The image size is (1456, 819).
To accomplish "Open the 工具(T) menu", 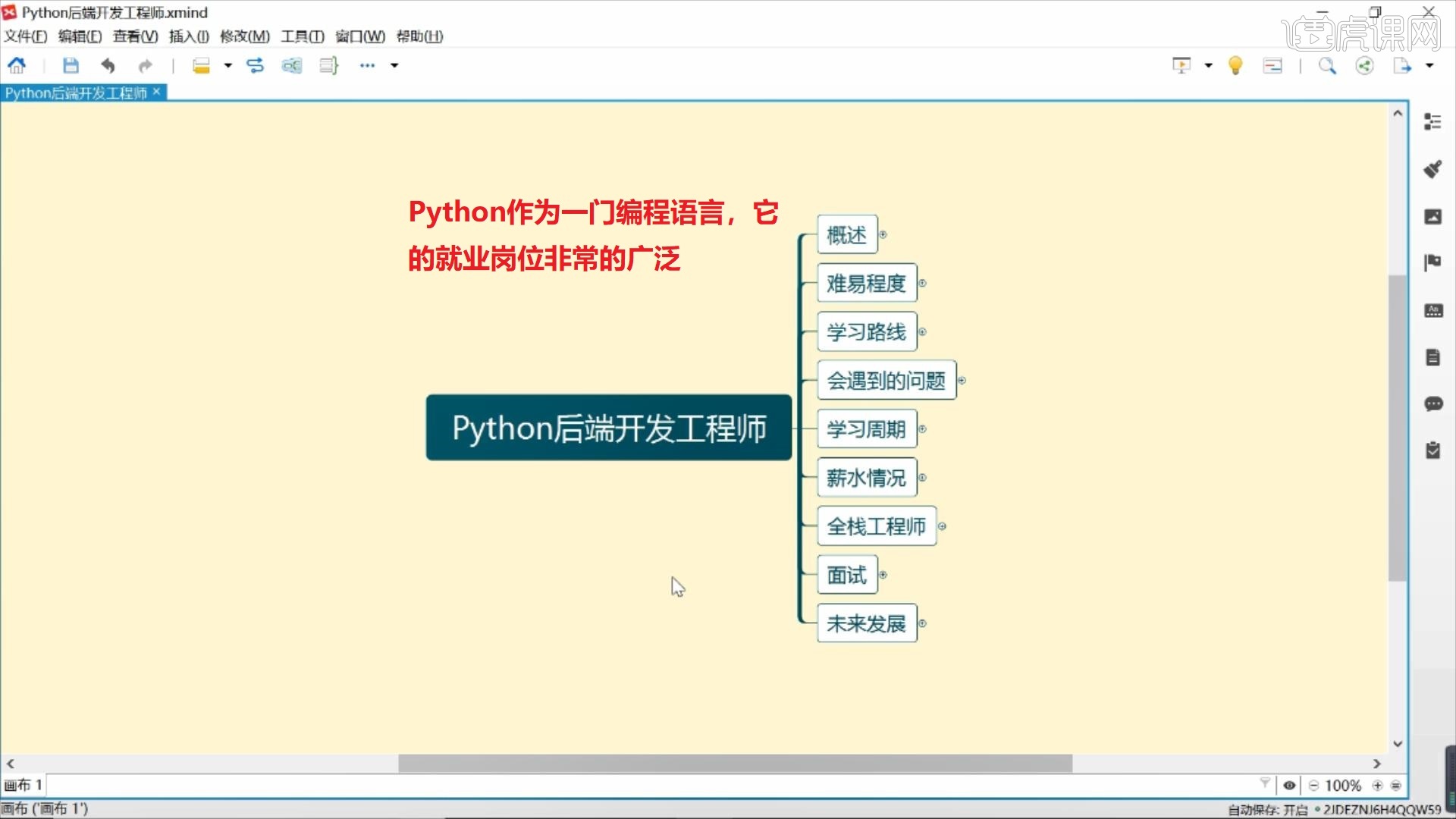I will click(x=302, y=36).
